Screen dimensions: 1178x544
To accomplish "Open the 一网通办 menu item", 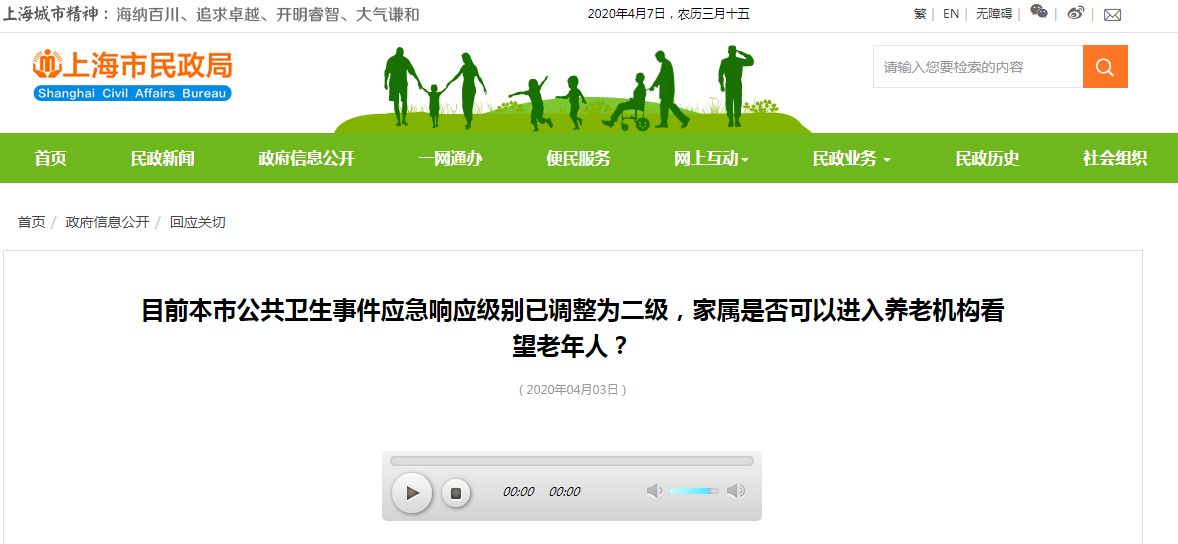I will (450, 159).
